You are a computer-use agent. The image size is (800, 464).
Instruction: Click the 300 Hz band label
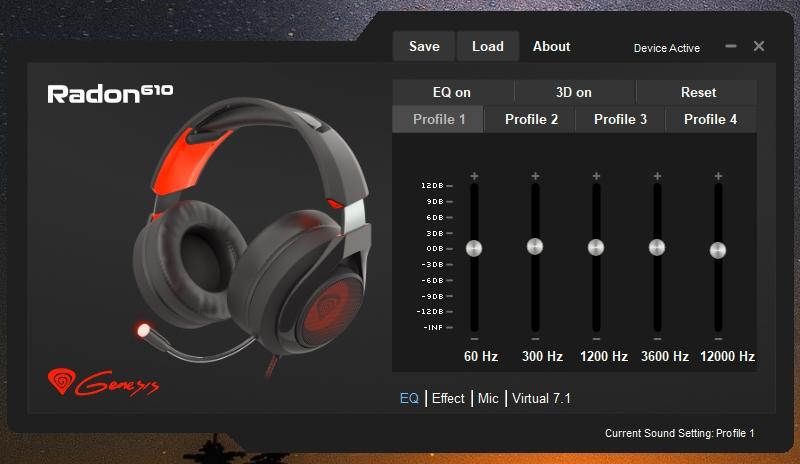(542, 356)
